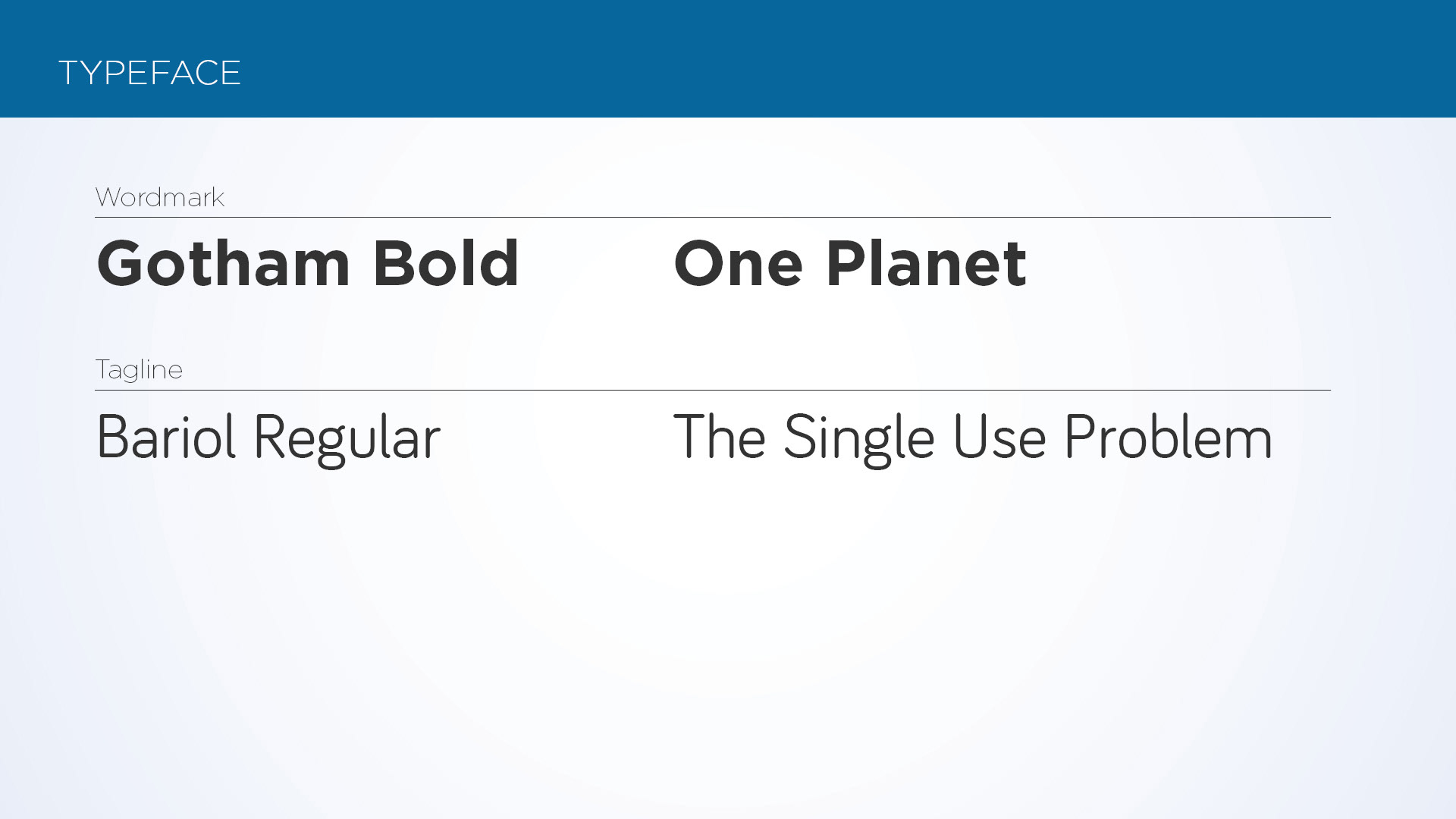1456x819 pixels.
Task: Click the Tagline section label
Action: tap(139, 370)
